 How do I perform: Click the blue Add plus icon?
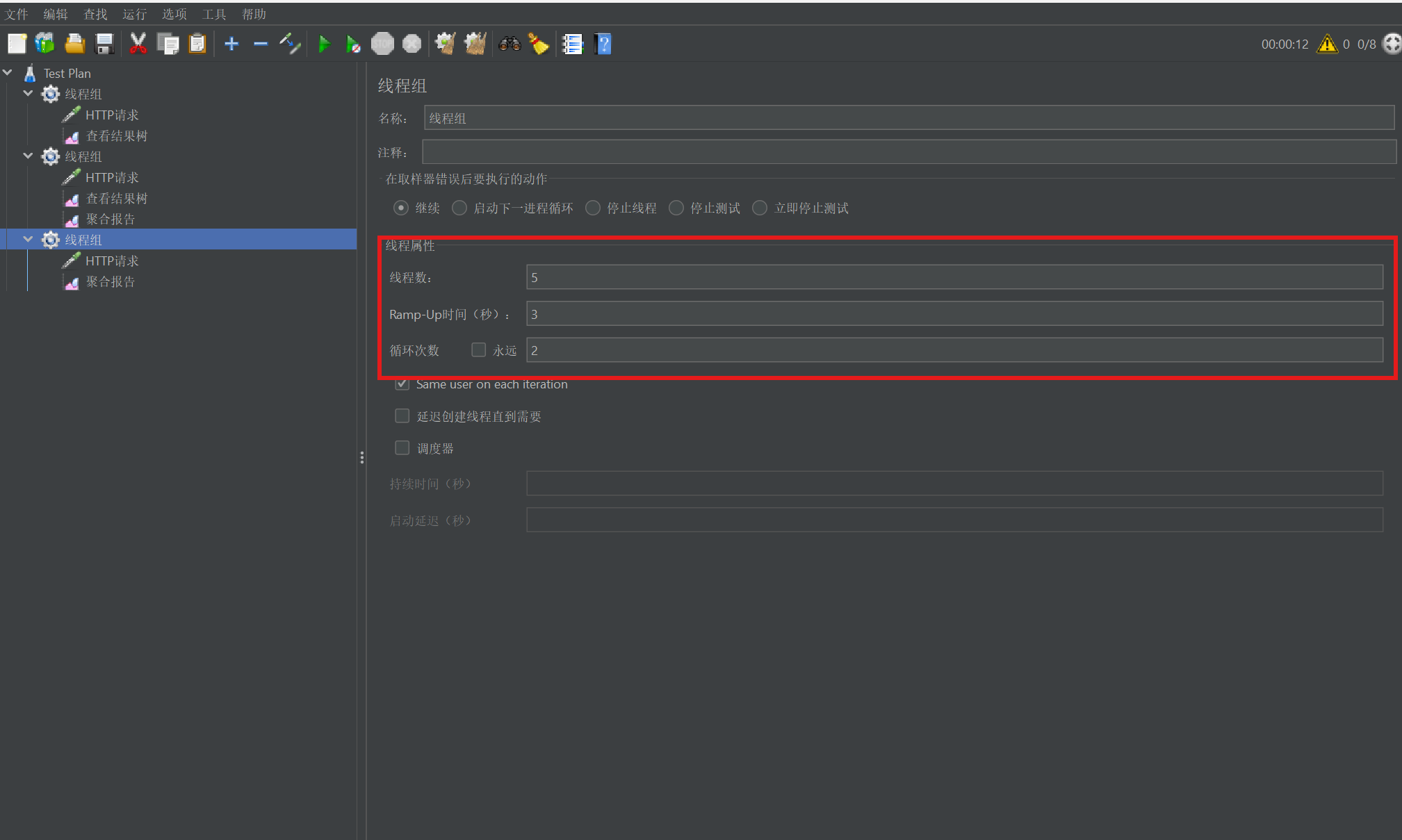pyautogui.click(x=231, y=44)
